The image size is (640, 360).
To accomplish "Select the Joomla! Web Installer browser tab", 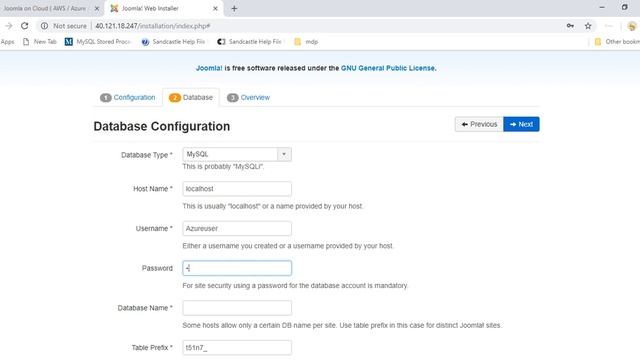I will [x=163, y=8].
